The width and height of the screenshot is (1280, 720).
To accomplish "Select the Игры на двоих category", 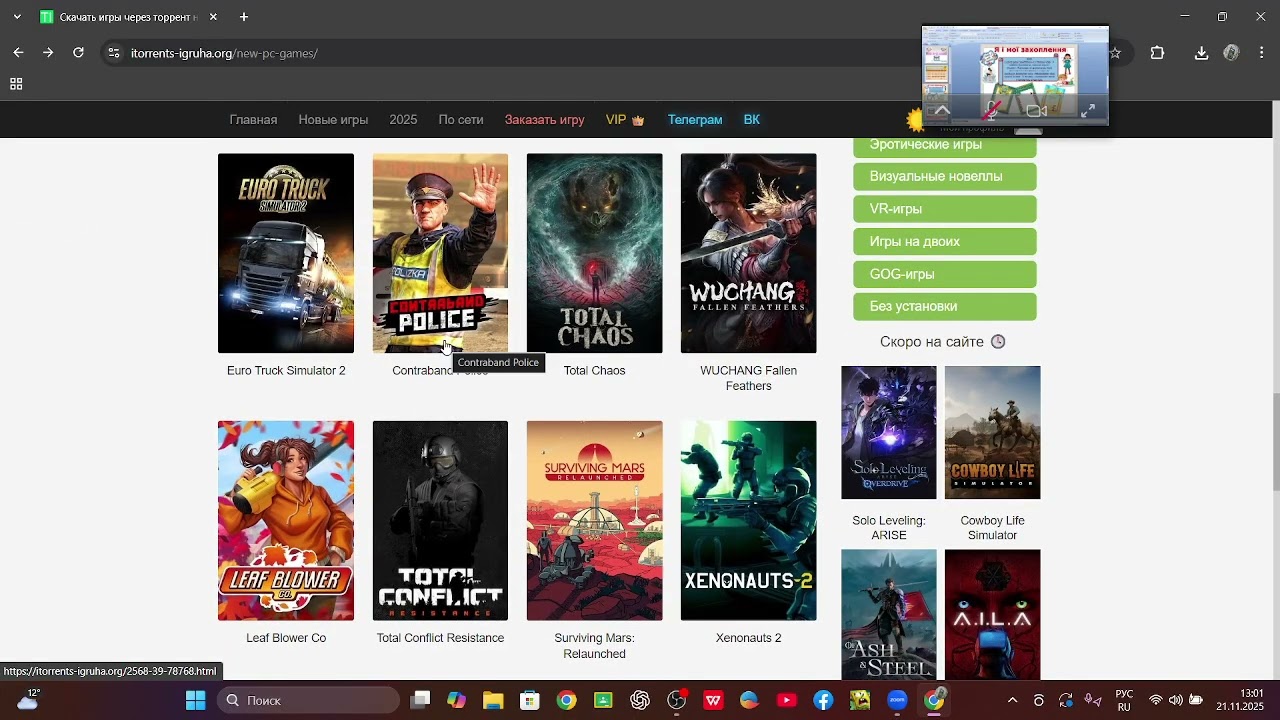I will [945, 242].
